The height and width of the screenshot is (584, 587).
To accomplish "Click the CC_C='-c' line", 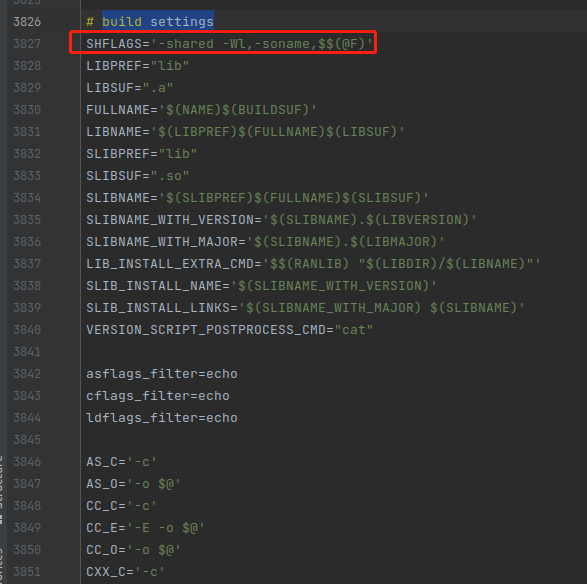I will 121,506.
